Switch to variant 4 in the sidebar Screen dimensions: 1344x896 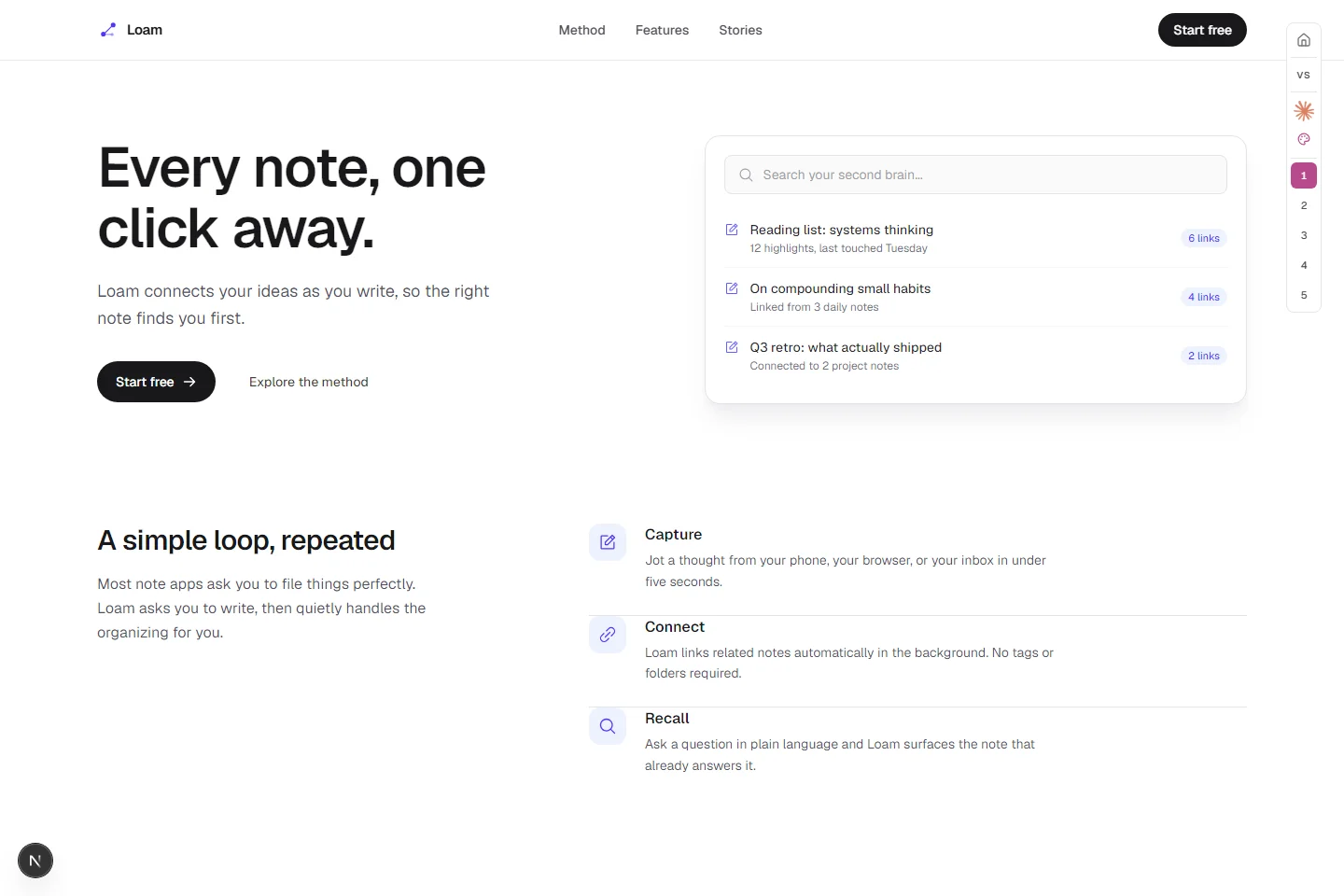tap(1304, 265)
